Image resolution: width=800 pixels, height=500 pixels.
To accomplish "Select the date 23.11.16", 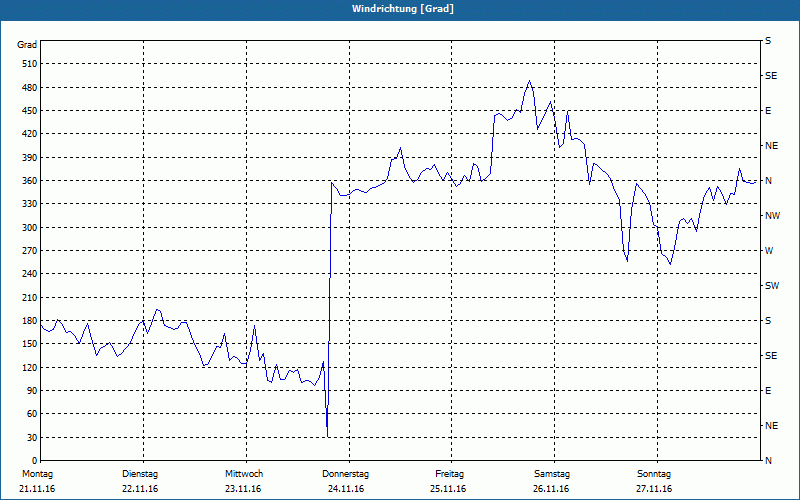I will coord(243,489).
